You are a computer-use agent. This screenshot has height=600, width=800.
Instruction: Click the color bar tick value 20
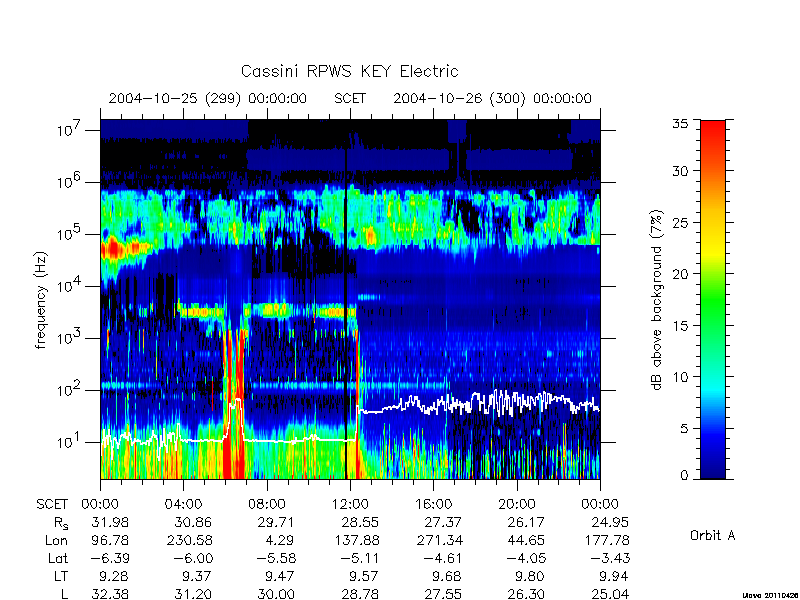pyautogui.click(x=680, y=273)
